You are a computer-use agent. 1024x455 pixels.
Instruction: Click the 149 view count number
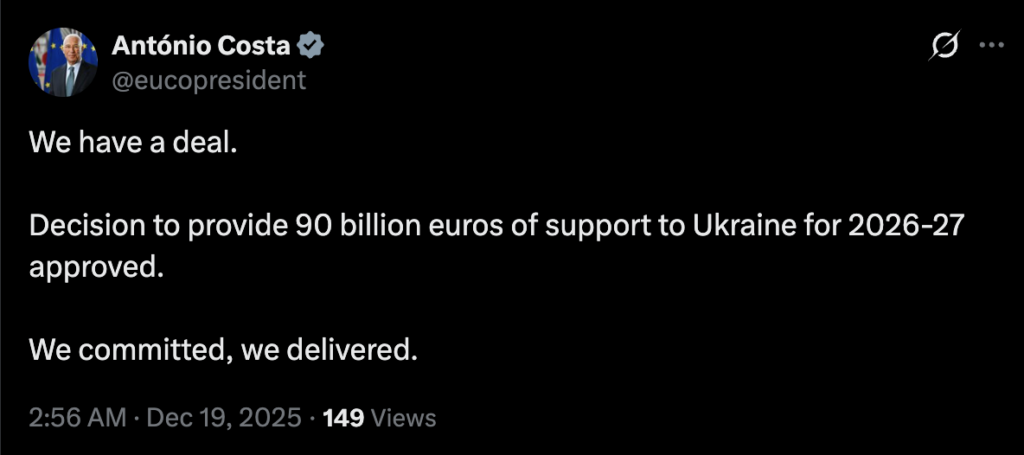(x=343, y=416)
